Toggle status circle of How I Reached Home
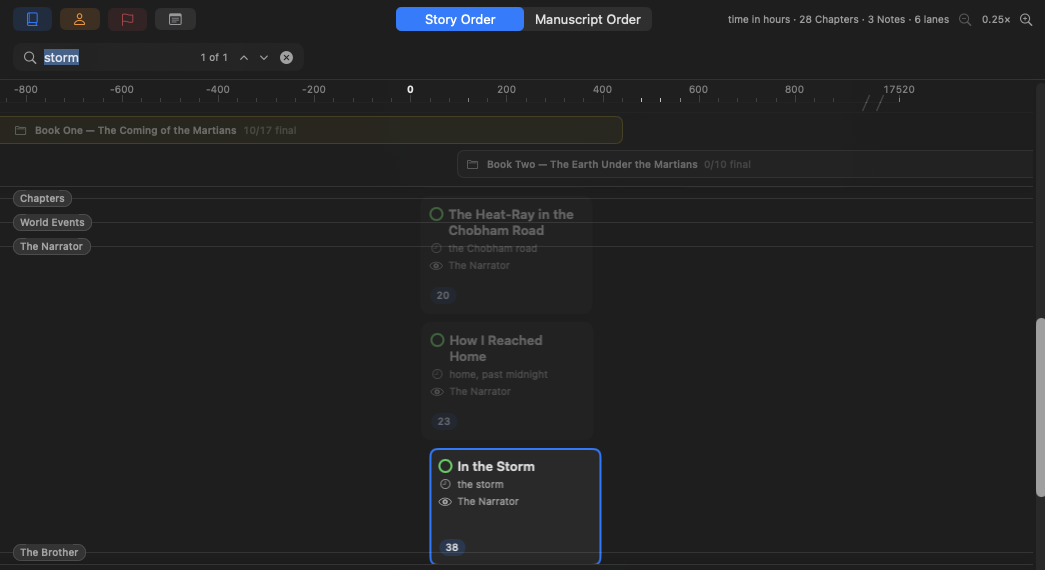 tap(437, 340)
